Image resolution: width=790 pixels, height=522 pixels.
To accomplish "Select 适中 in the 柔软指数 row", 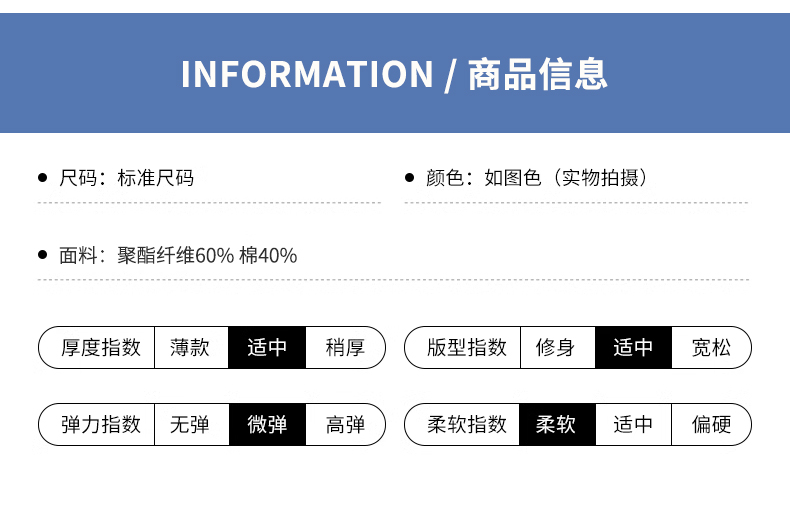I will [x=633, y=425].
